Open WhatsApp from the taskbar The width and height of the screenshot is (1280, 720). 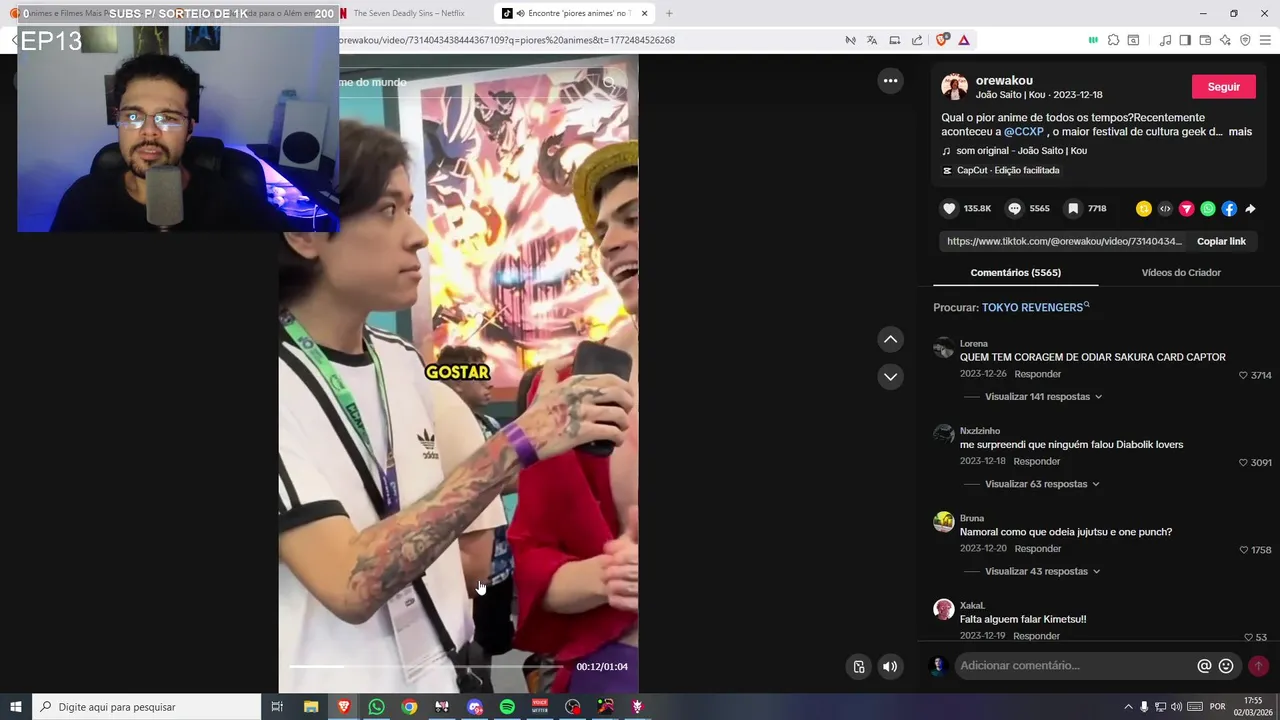pyautogui.click(x=376, y=707)
